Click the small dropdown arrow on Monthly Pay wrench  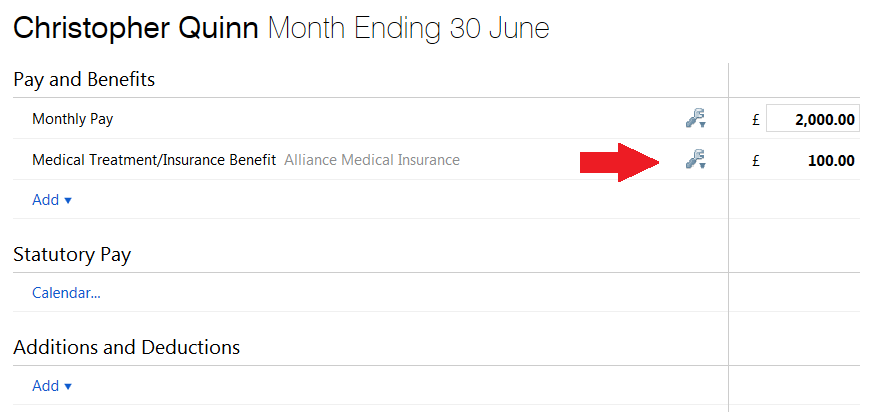(703, 125)
